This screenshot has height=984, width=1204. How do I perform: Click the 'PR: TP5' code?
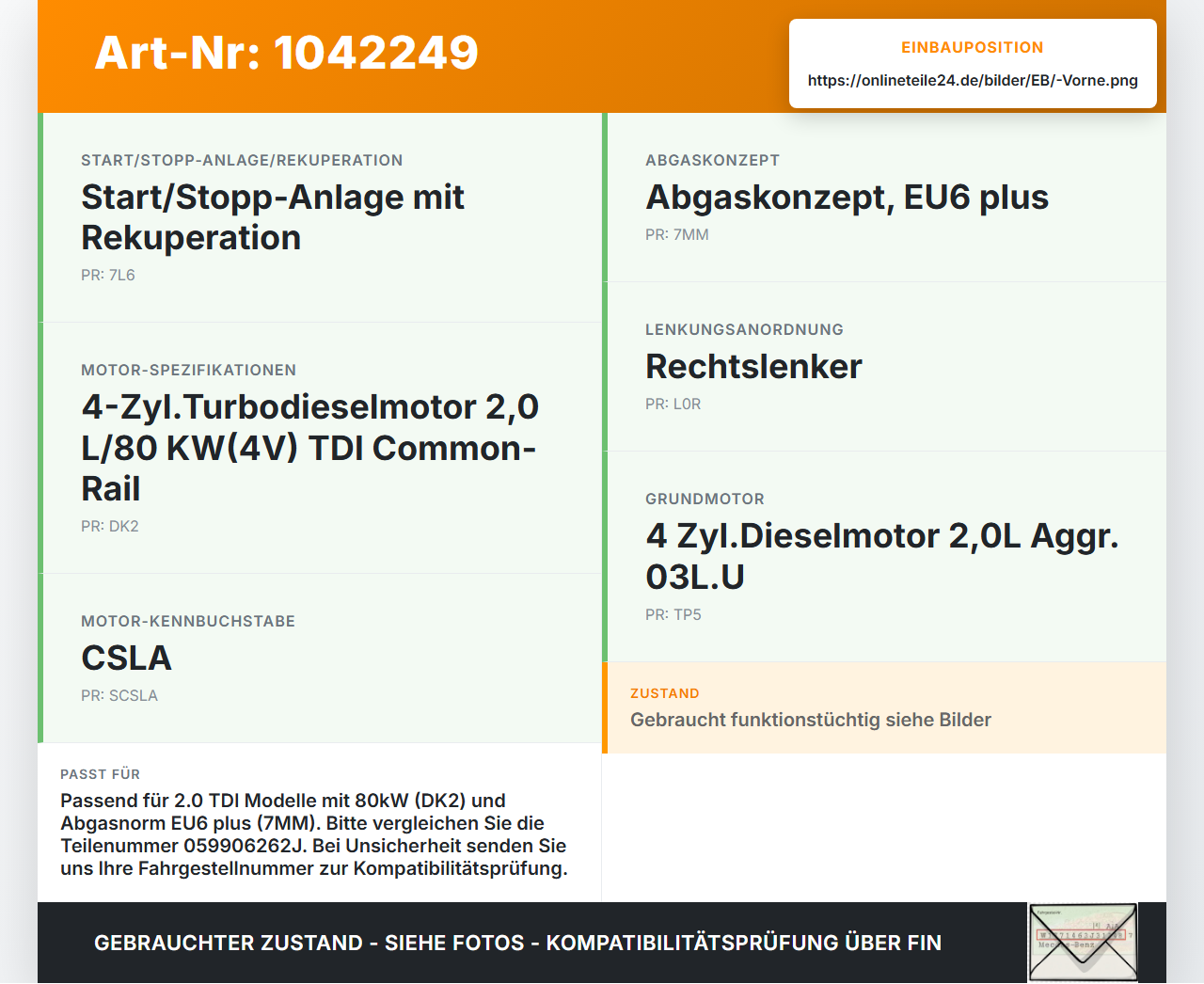(673, 615)
